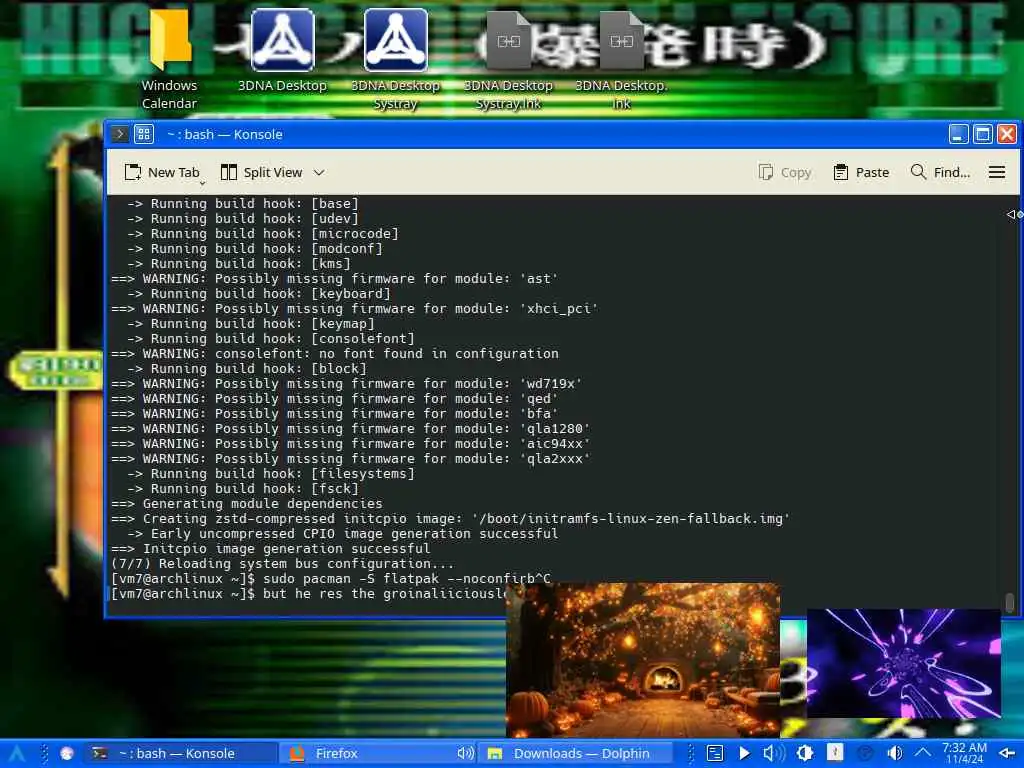The height and width of the screenshot is (768, 1024).
Task: Click the grid icon in Konsole title bar
Action: pyautogui.click(x=144, y=134)
